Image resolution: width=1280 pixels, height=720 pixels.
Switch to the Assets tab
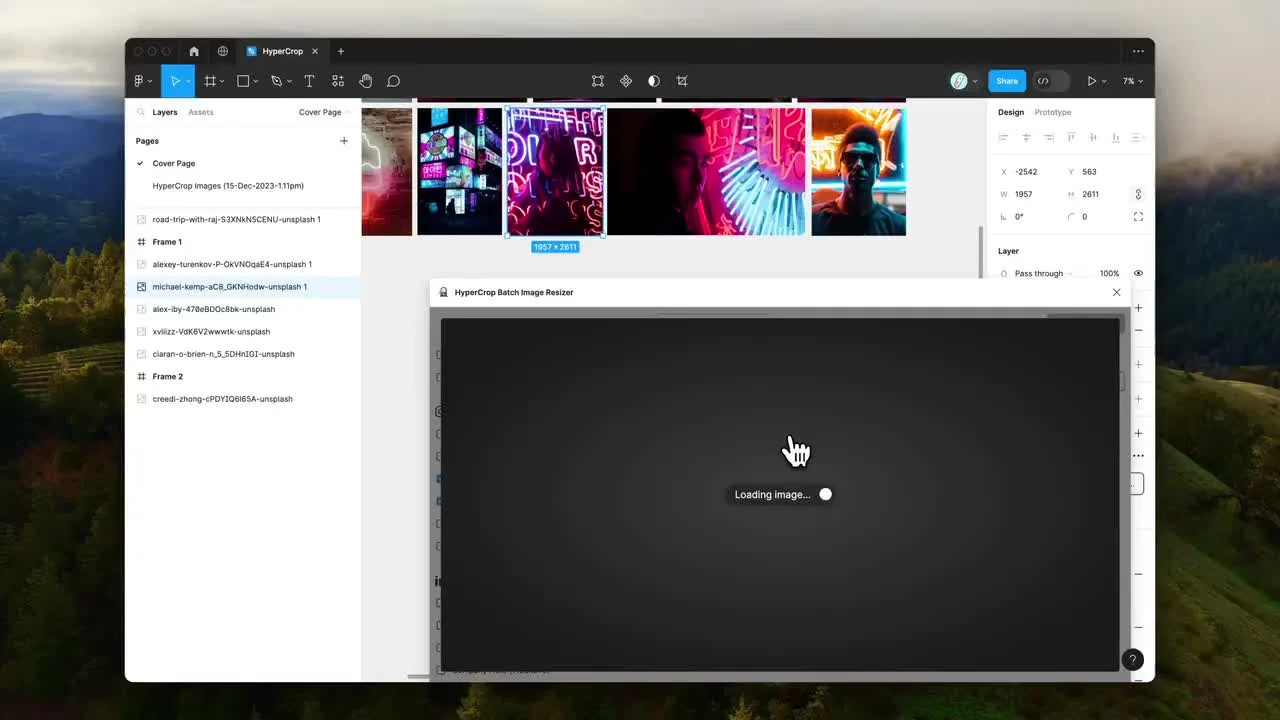pyautogui.click(x=201, y=112)
